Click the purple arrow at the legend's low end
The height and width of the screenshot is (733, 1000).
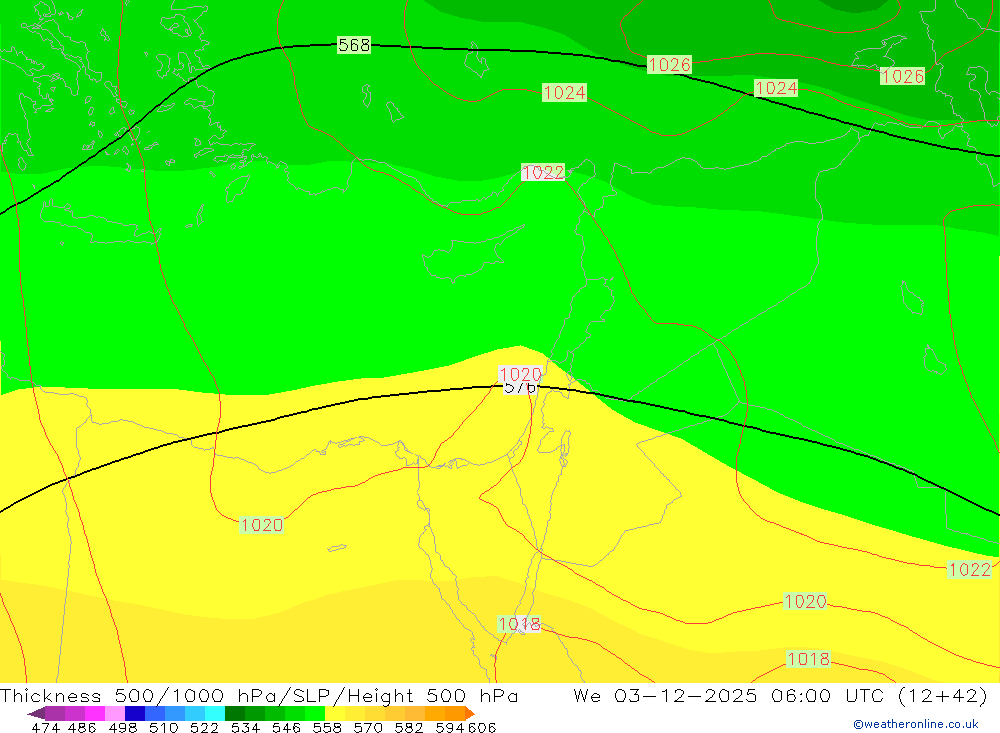pyautogui.click(x=36, y=713)
